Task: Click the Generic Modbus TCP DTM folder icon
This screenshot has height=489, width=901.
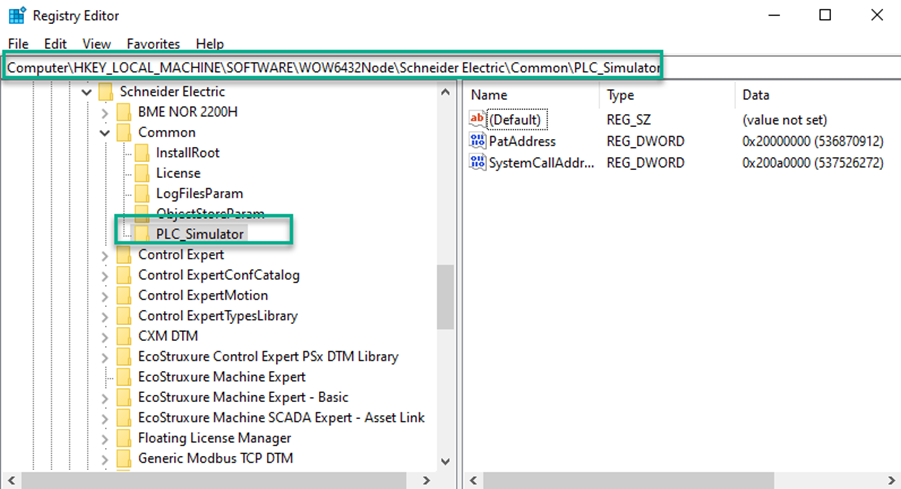Action: [124, 459]
